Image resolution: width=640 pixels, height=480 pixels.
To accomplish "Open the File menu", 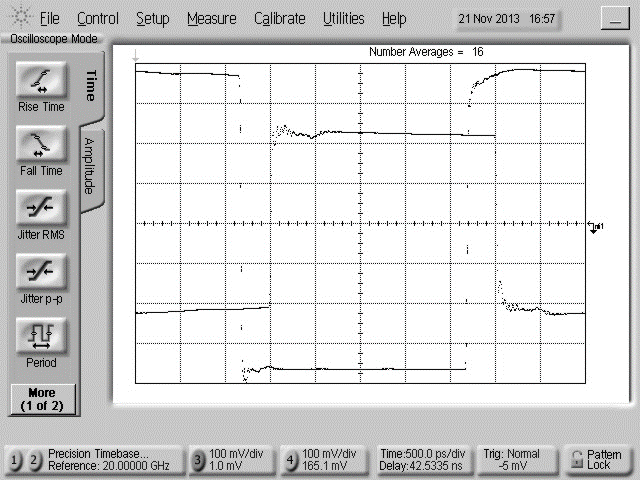I will [x=49, y=18].
